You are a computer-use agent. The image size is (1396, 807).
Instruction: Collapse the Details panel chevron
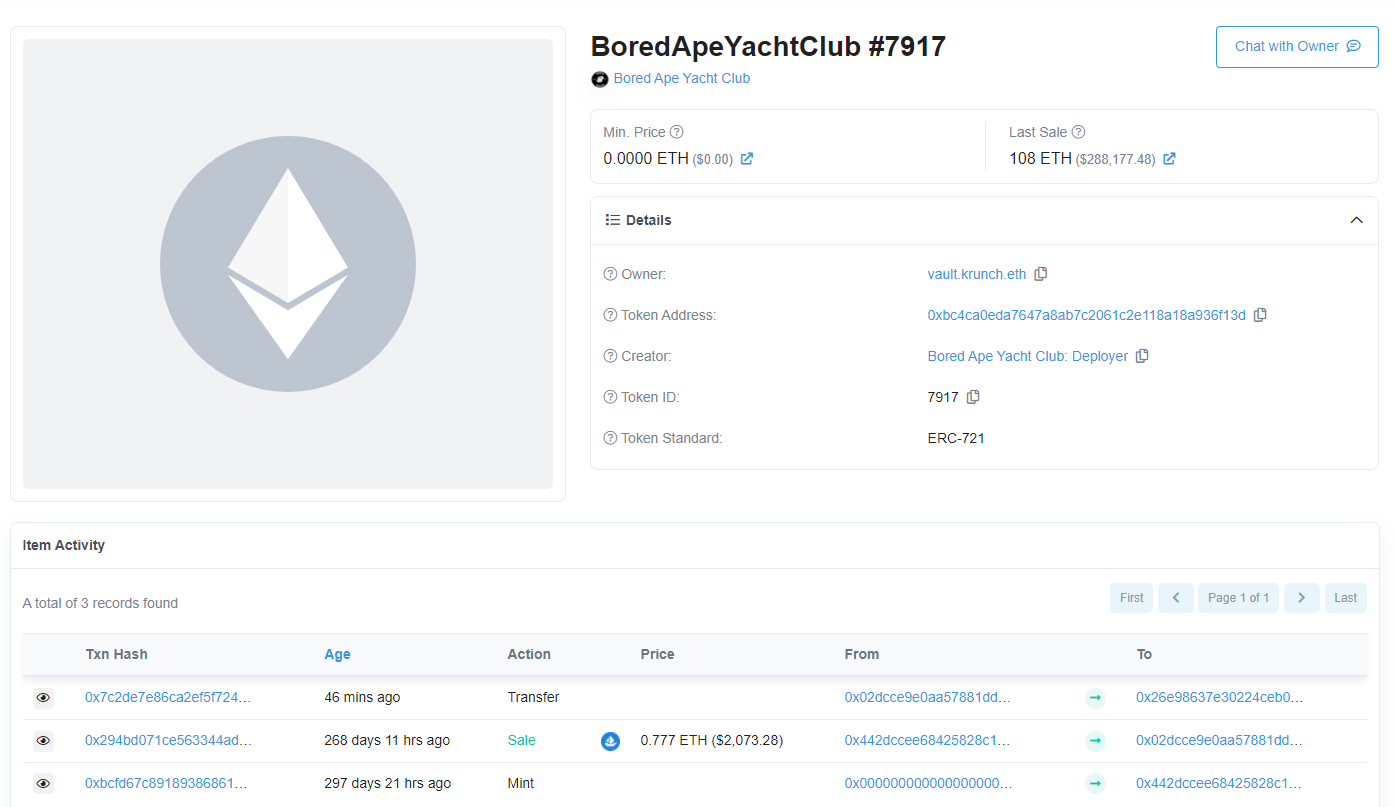pyautogui.click(x=1356, y=220)
